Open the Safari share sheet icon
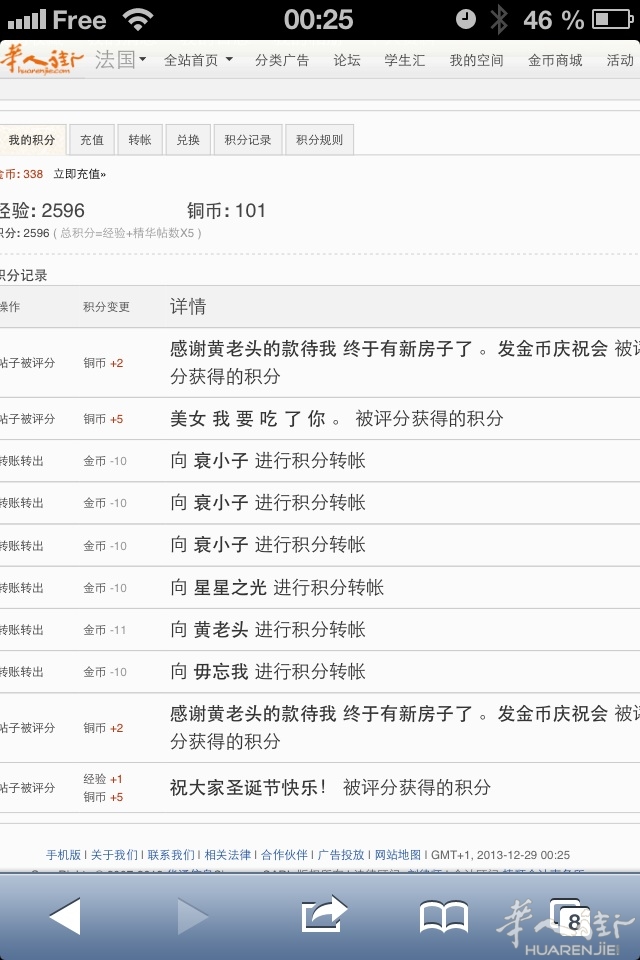The width and height of the screenshot is (640, 960). tap(322, 914)
